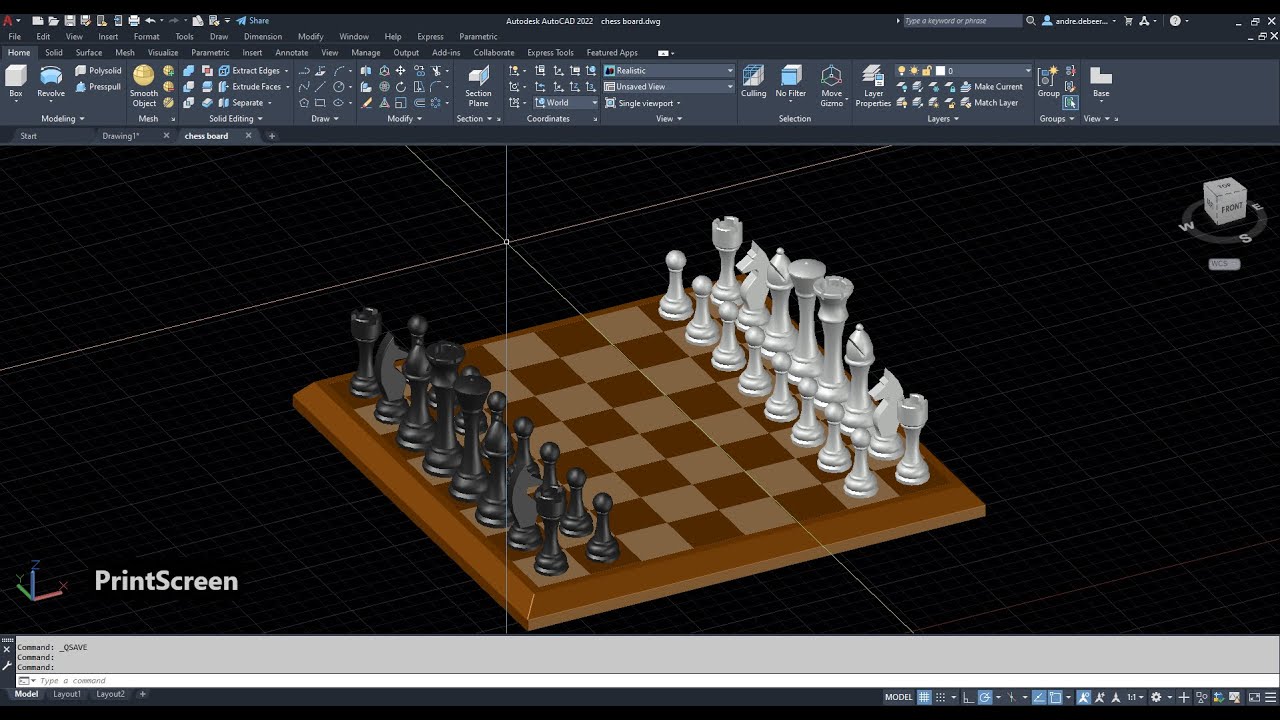Toggle snap mode dots in status bar

pyautogui.click(x=940, y=697)
